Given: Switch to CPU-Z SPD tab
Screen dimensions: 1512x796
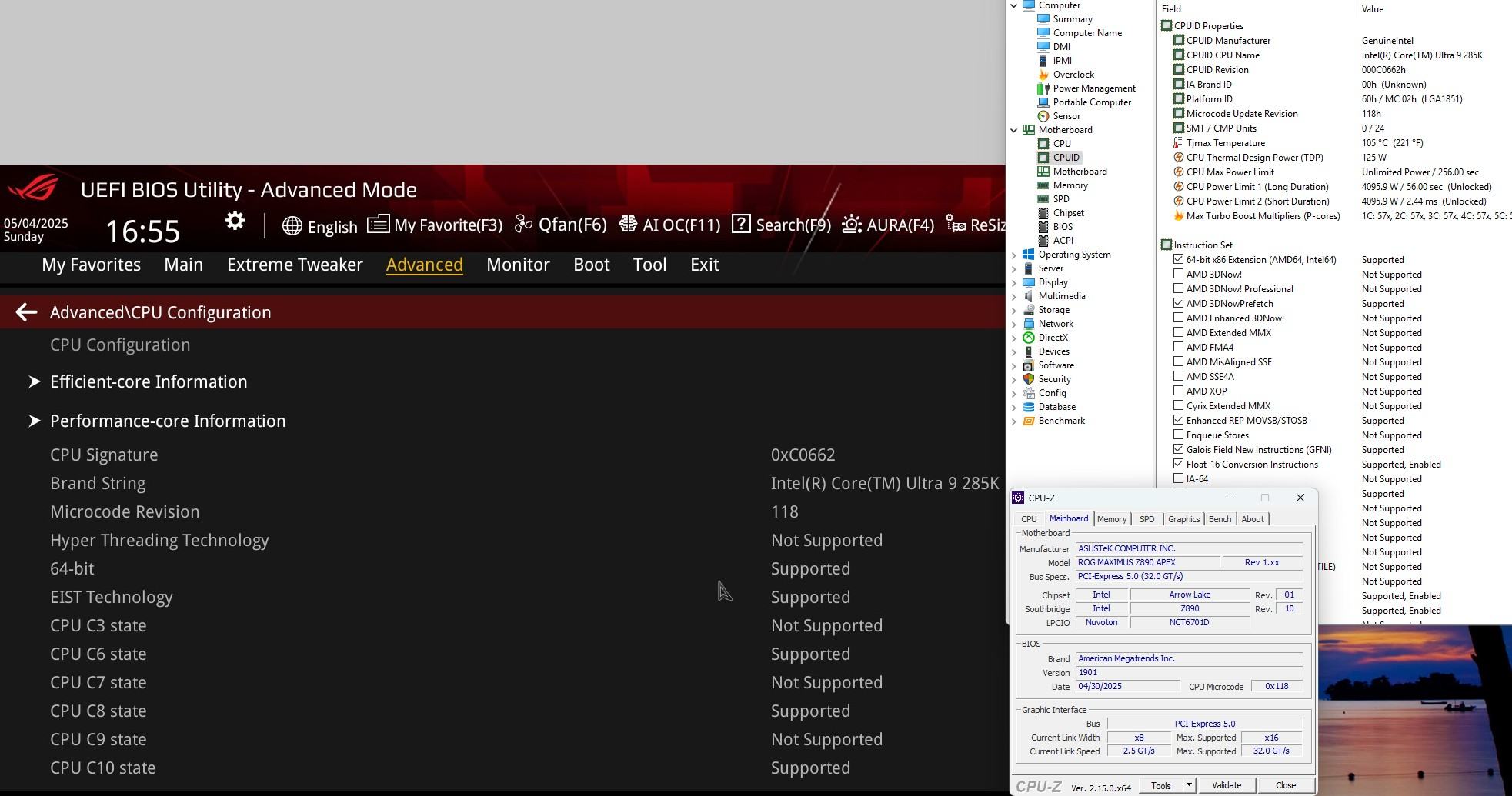Looking at the screenshot, I should tap(1147, 519).
